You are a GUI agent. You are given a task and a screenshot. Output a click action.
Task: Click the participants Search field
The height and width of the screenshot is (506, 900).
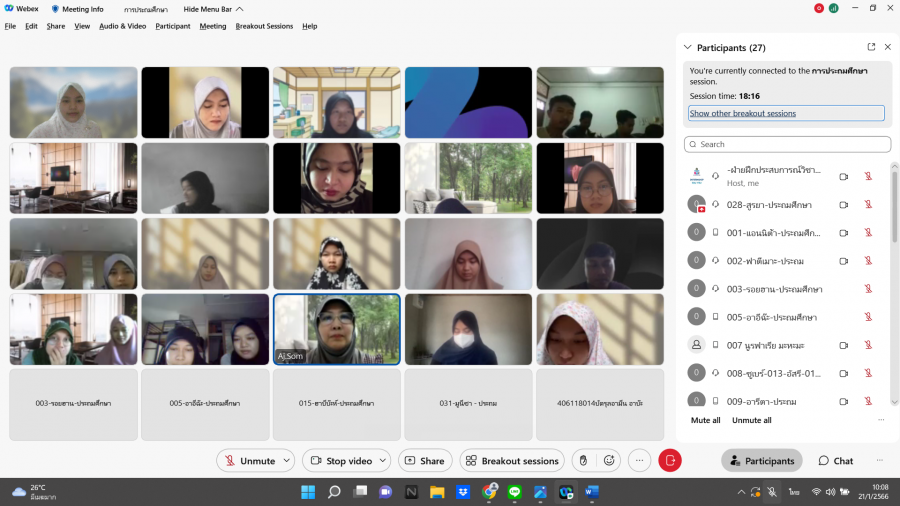(x=787, y=144)
